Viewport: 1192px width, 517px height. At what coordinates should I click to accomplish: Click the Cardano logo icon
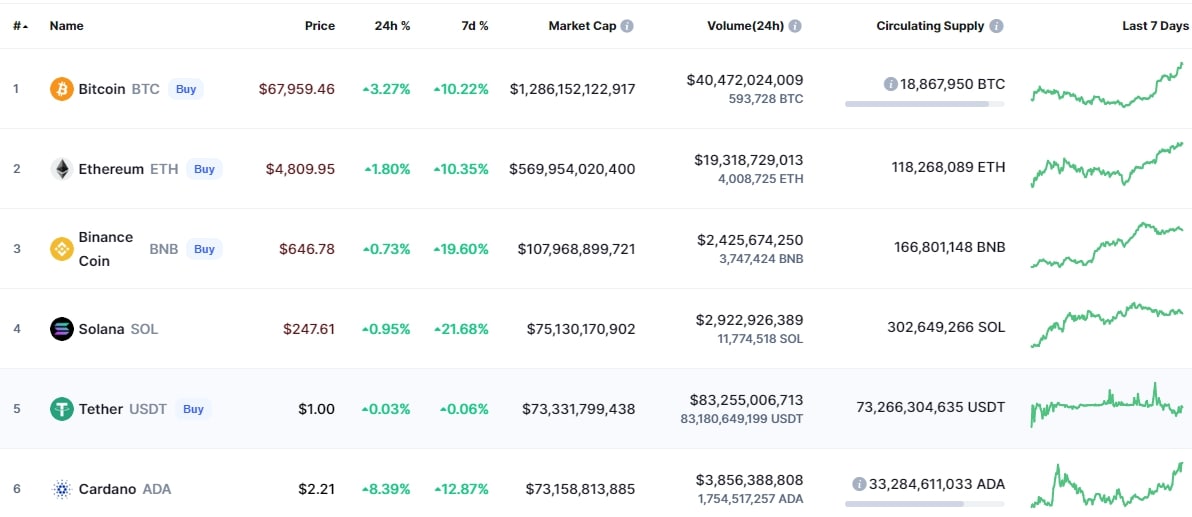[62, 489]
